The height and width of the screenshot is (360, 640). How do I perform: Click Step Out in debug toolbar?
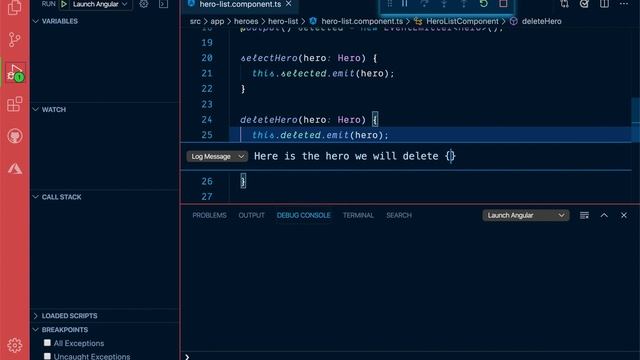pyautogui.click(x=464, y=4)
